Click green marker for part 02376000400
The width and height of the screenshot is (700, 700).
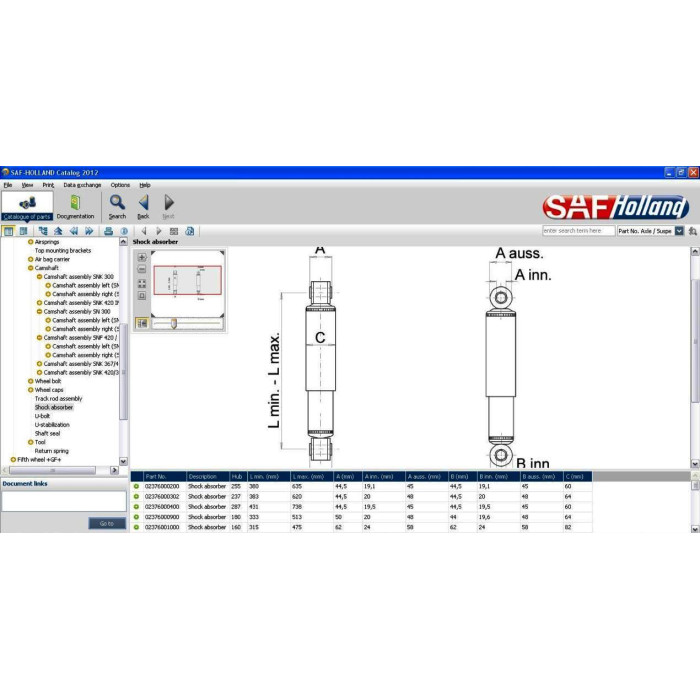(x=136, y=507)
